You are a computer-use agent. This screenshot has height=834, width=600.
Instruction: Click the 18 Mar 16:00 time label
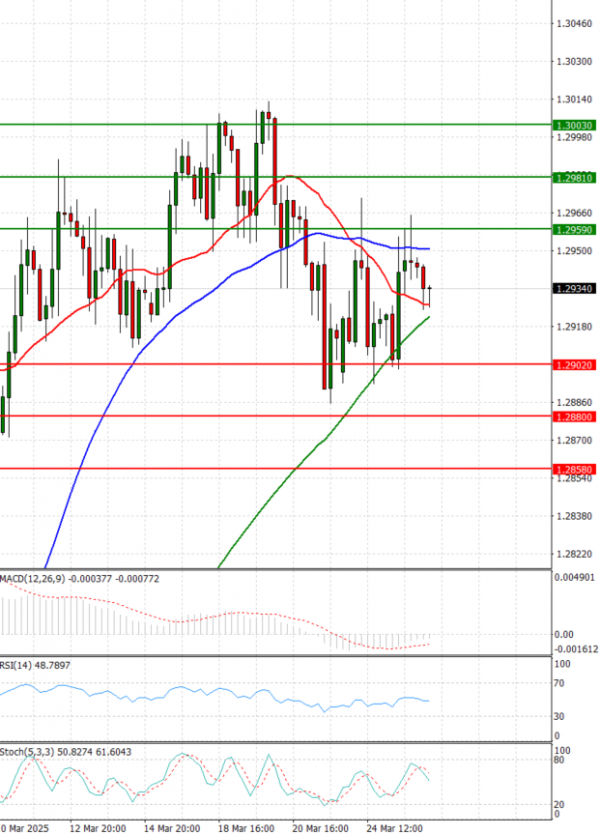tap(247, 828)
